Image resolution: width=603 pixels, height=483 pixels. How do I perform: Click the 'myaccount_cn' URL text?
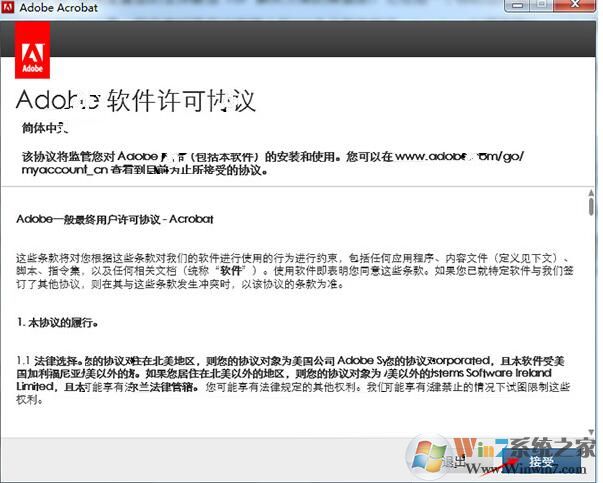pos(65,170)
